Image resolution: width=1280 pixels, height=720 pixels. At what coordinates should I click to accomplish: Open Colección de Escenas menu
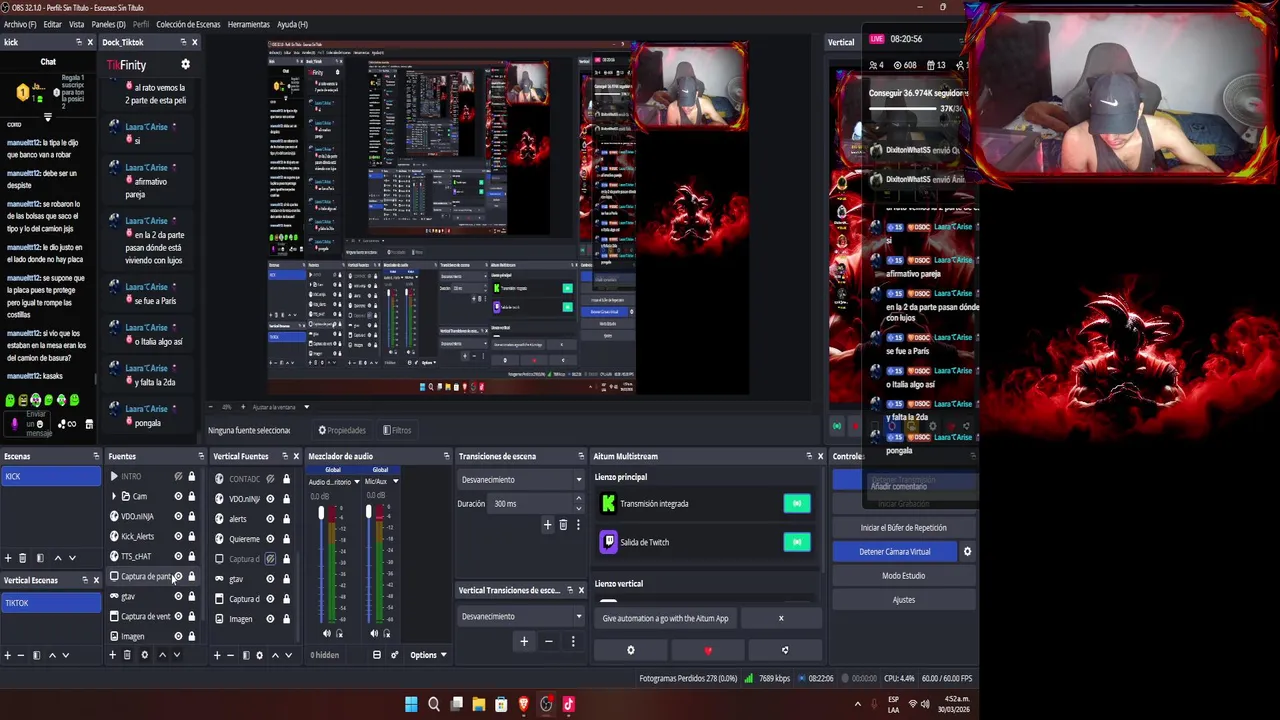[x=188, y=24]
